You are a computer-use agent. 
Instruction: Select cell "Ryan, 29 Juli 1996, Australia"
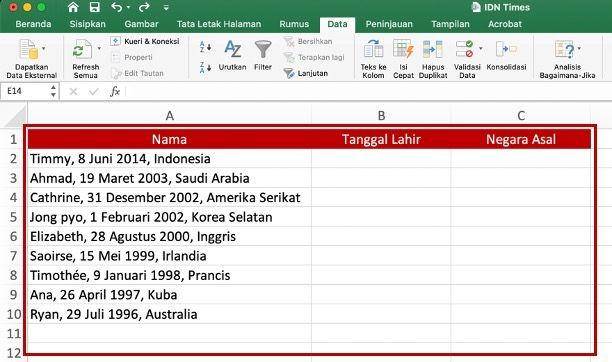click(x=169, y=314)
